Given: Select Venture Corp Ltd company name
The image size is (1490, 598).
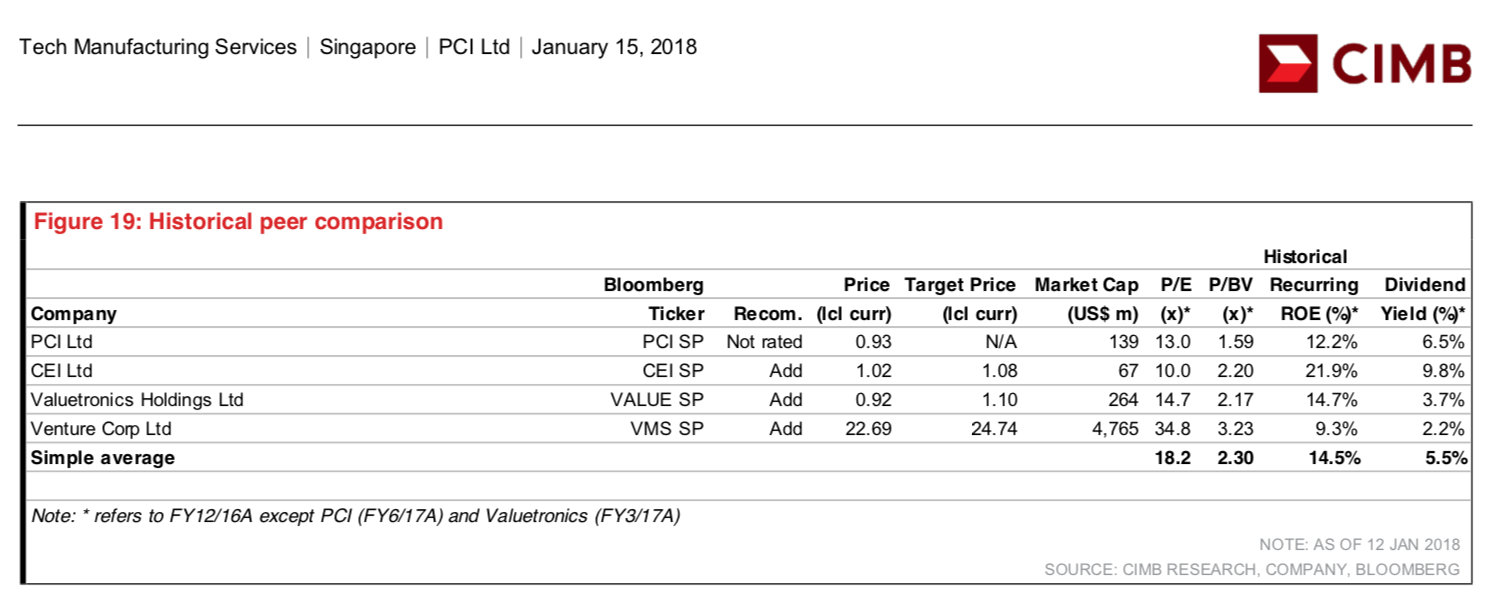Looking at the screenshot, I should [102, 429].
